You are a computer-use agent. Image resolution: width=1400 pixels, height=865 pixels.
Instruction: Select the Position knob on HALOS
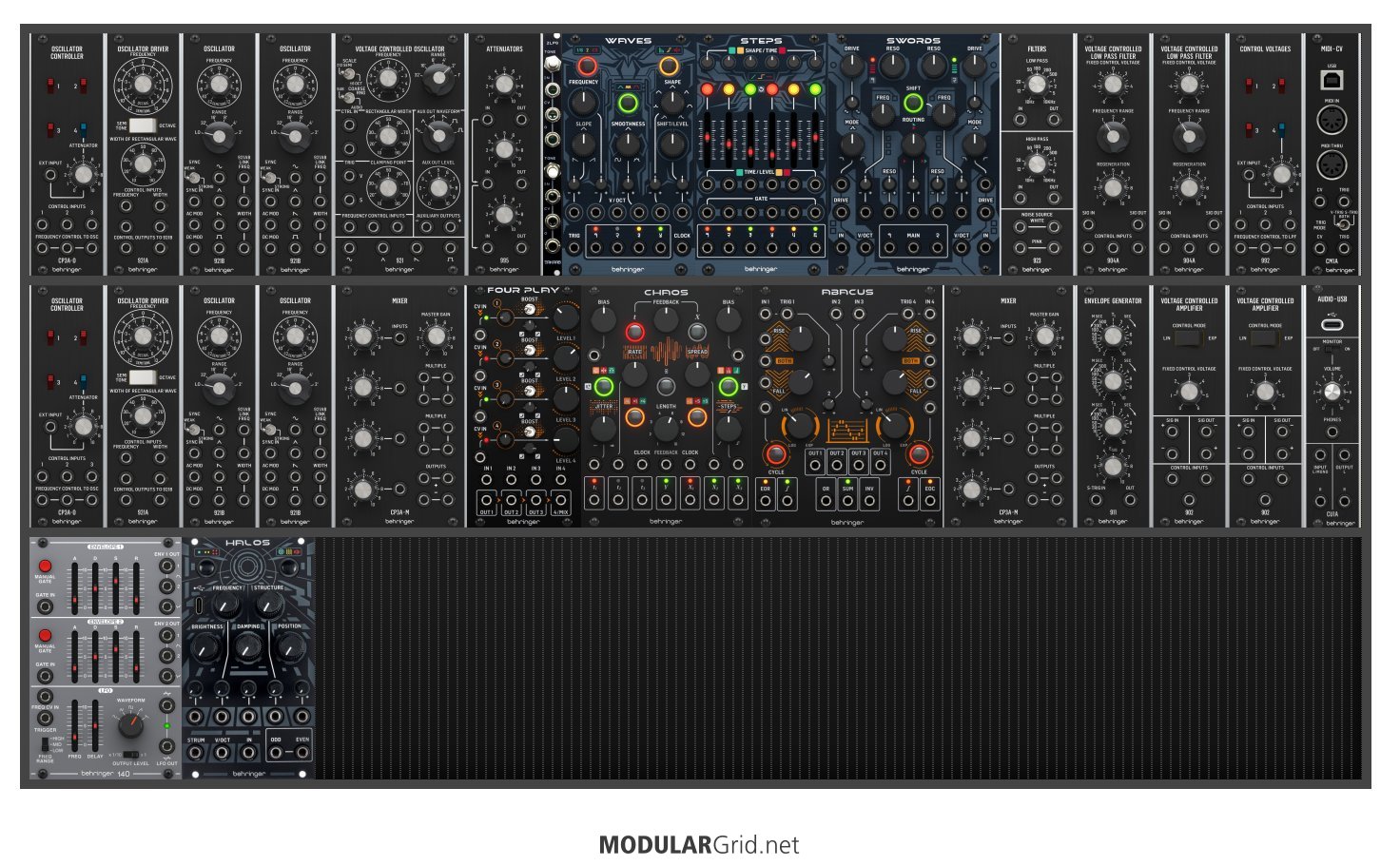coord(290,647)
